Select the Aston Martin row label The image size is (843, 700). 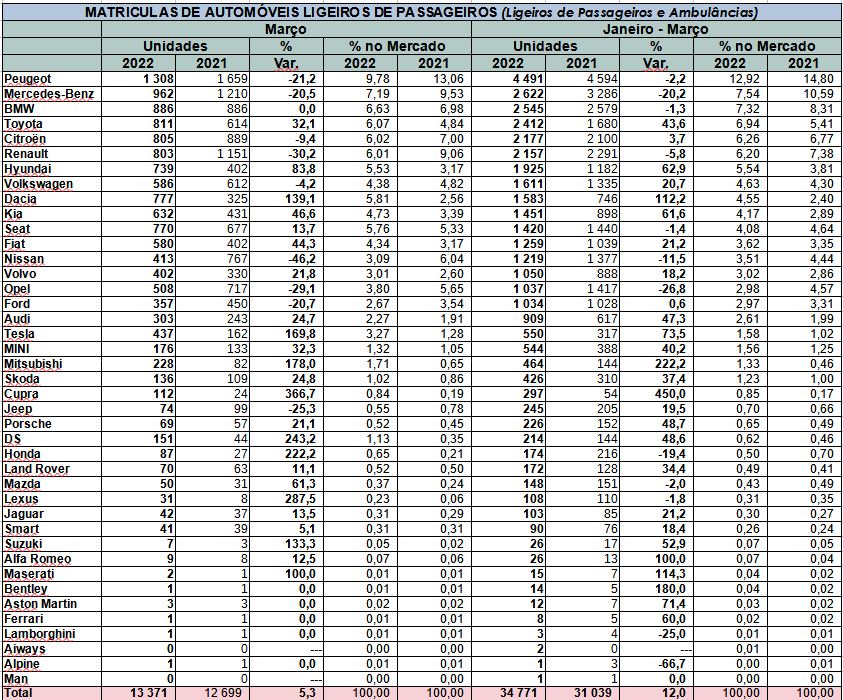point(41,602)
